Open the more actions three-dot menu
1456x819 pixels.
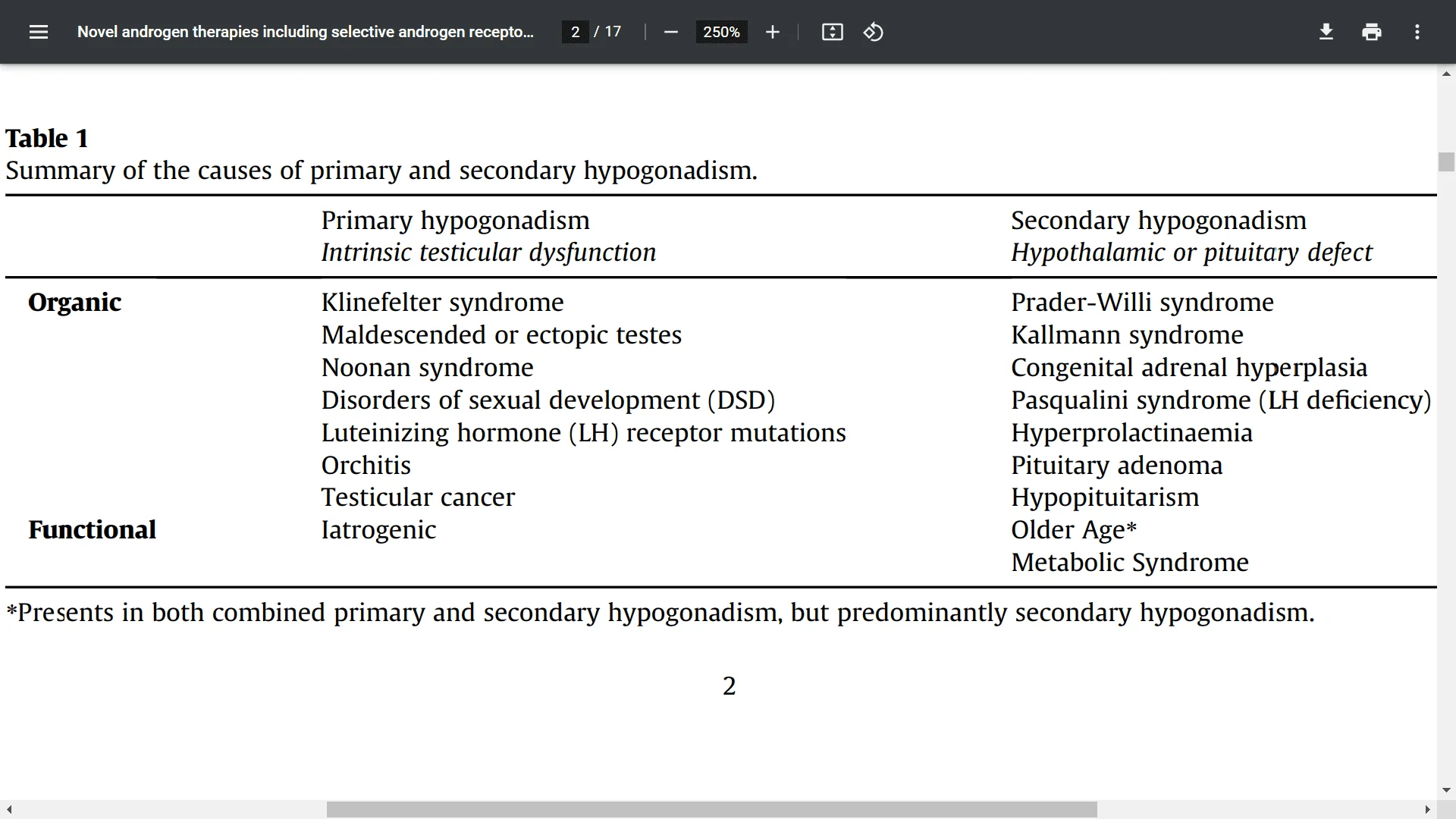click(x=1417, y=32)
